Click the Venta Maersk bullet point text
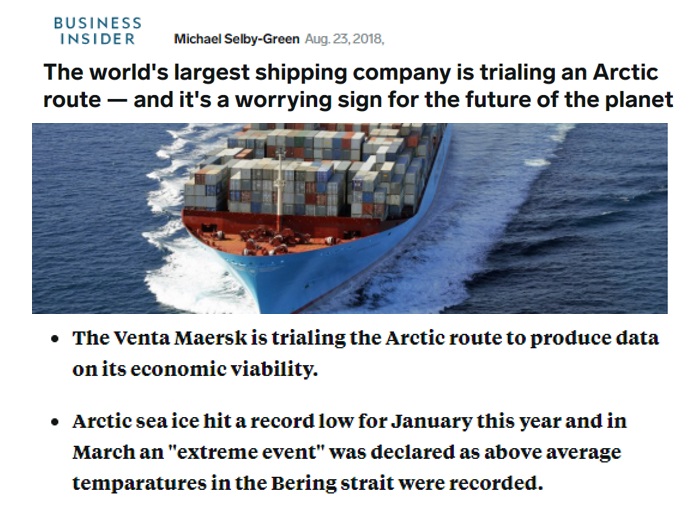Image resolution: width=693 pixels, height=515 pixels. [x=366, y=353]
